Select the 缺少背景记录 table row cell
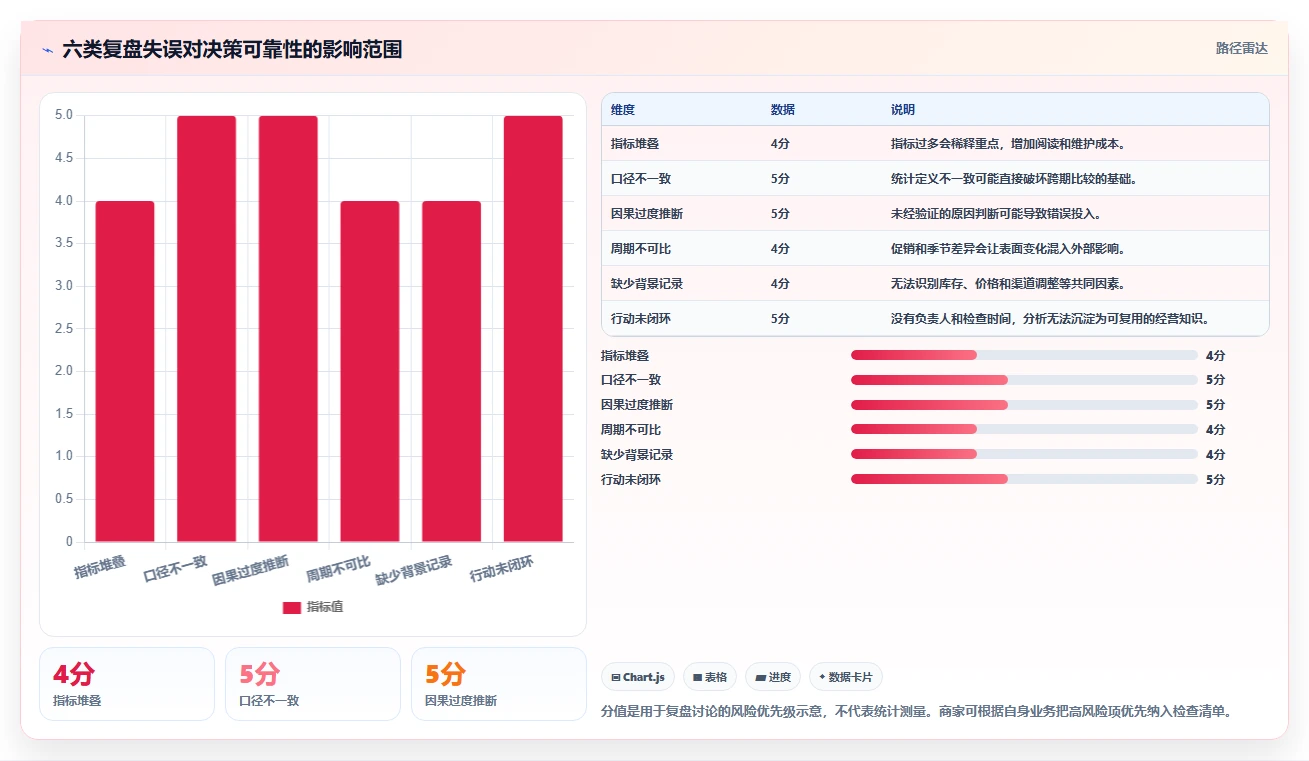Viewport: 1309px width, 761px height. (647, 284)
